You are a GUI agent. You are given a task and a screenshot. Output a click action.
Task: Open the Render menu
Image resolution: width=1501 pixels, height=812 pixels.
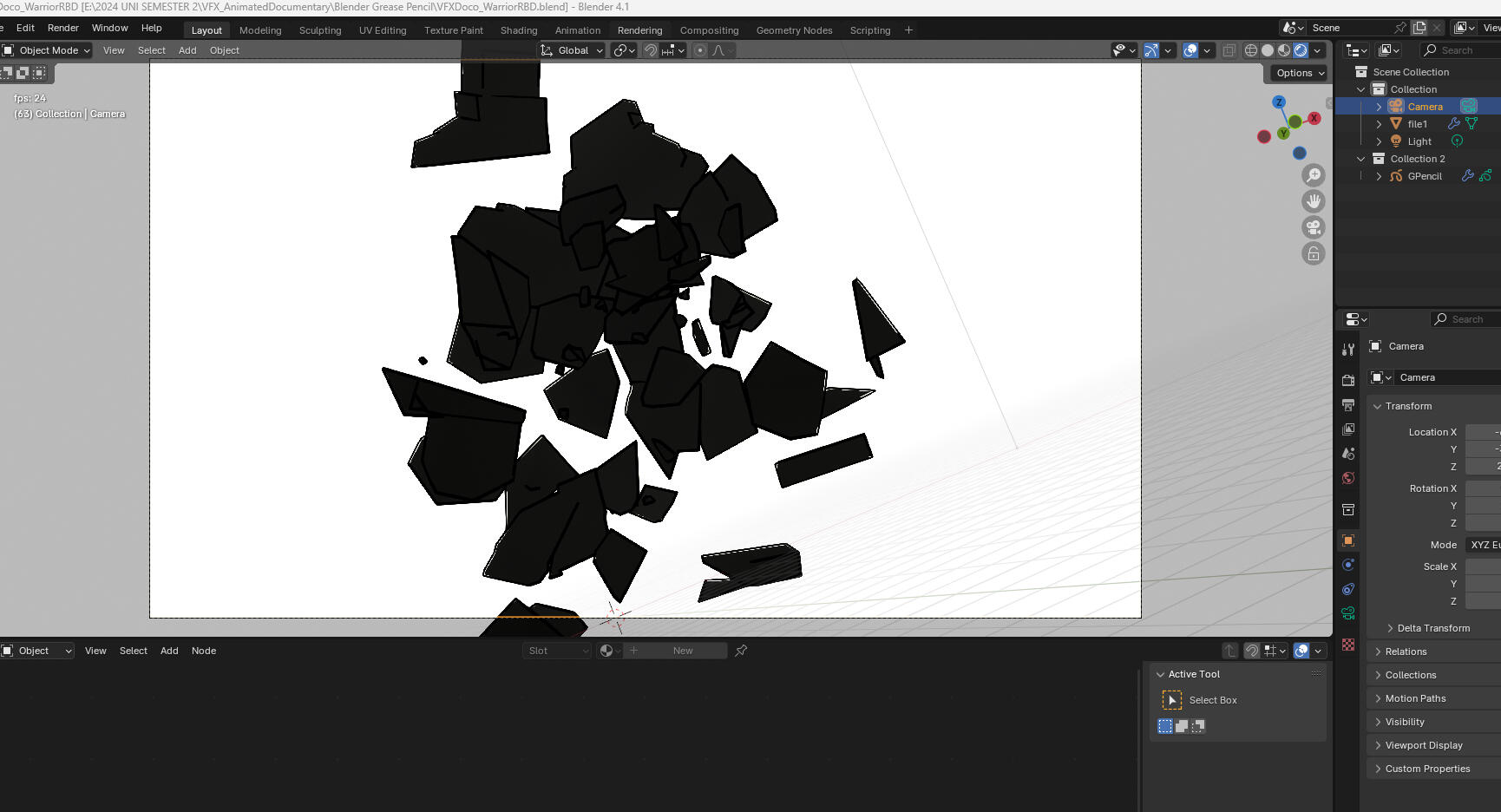click(63, 28)
